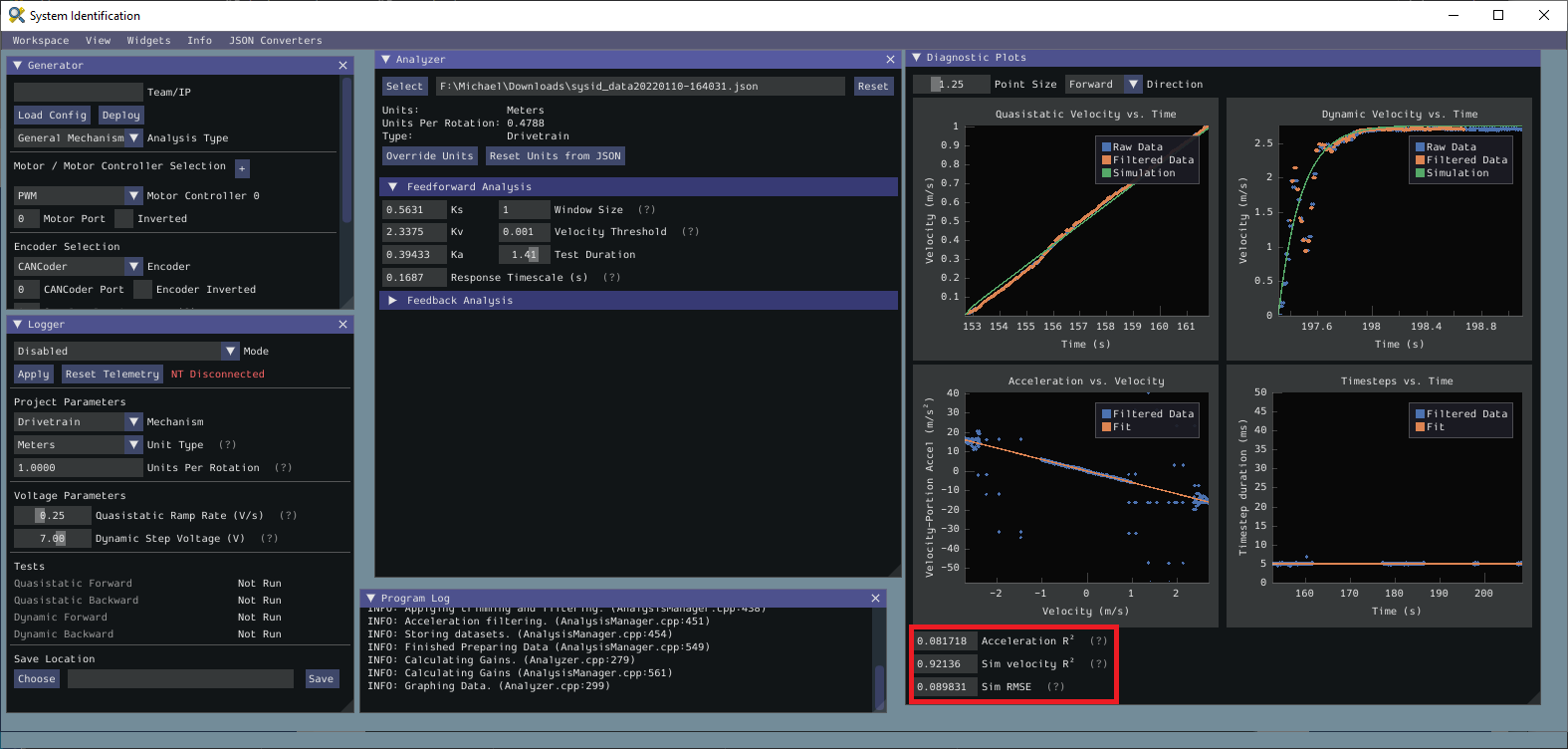This screenshot has height=749, width=1568.
Task: Click the Velocity Threshold input field
Action: coord(525,232)
